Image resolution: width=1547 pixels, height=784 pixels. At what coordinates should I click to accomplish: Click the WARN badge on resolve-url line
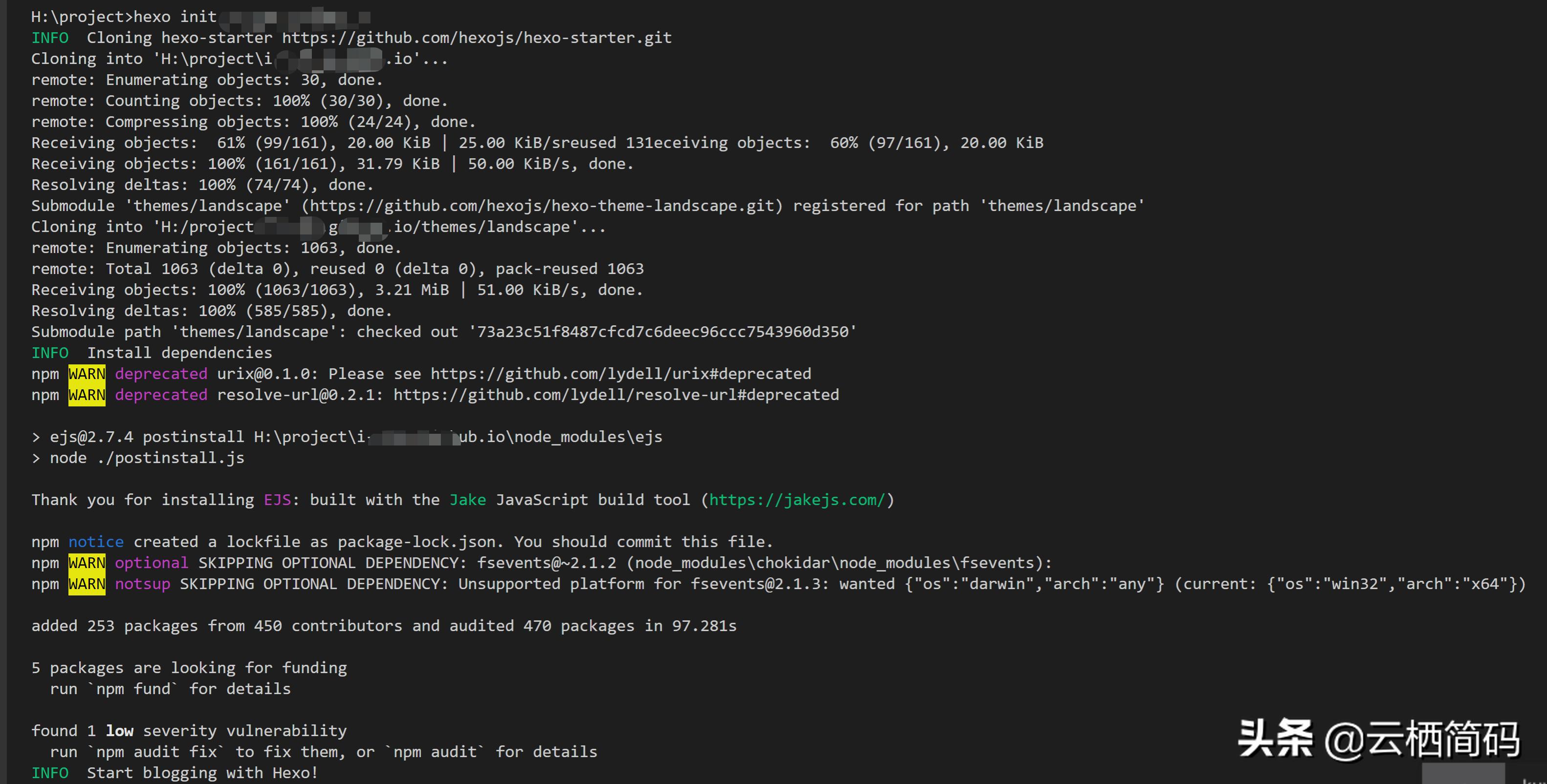coord(87,395)
